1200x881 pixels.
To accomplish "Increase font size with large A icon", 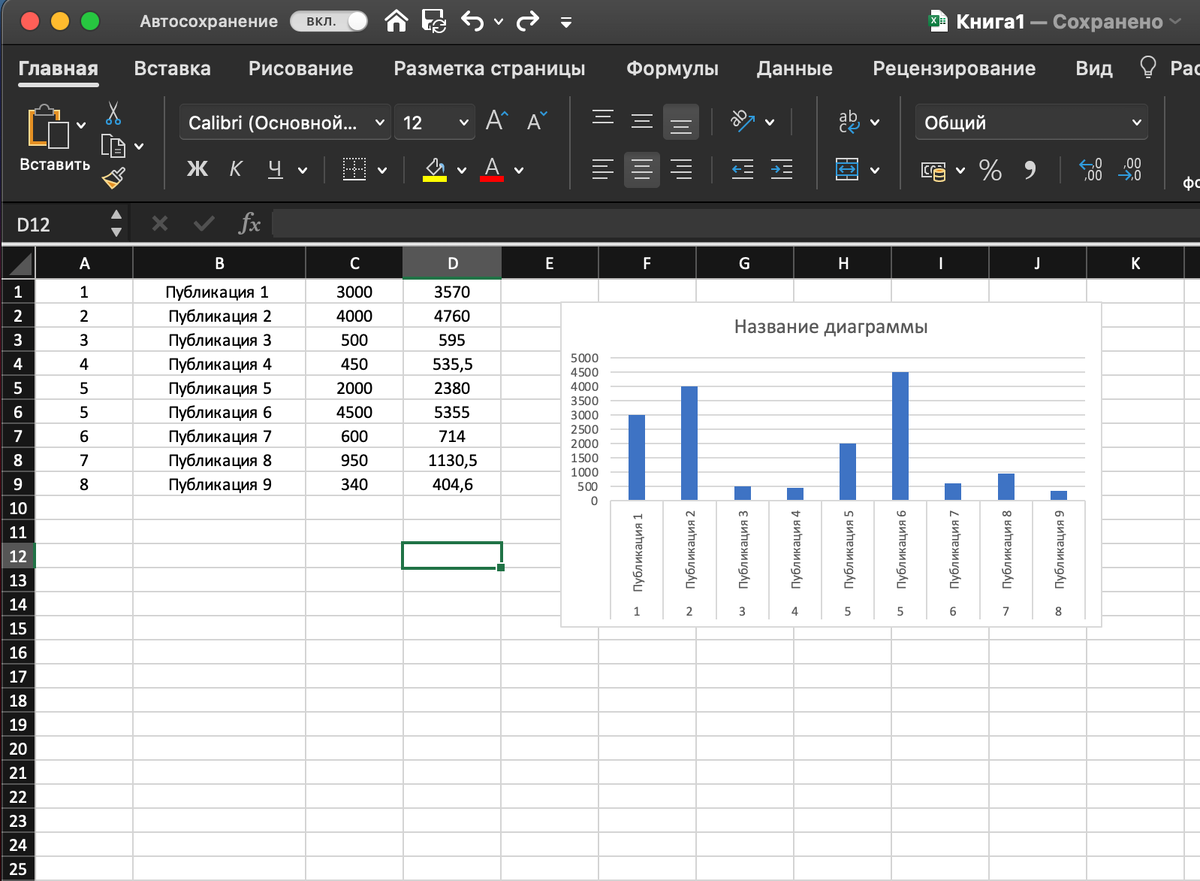I will [x=496, y=122].
